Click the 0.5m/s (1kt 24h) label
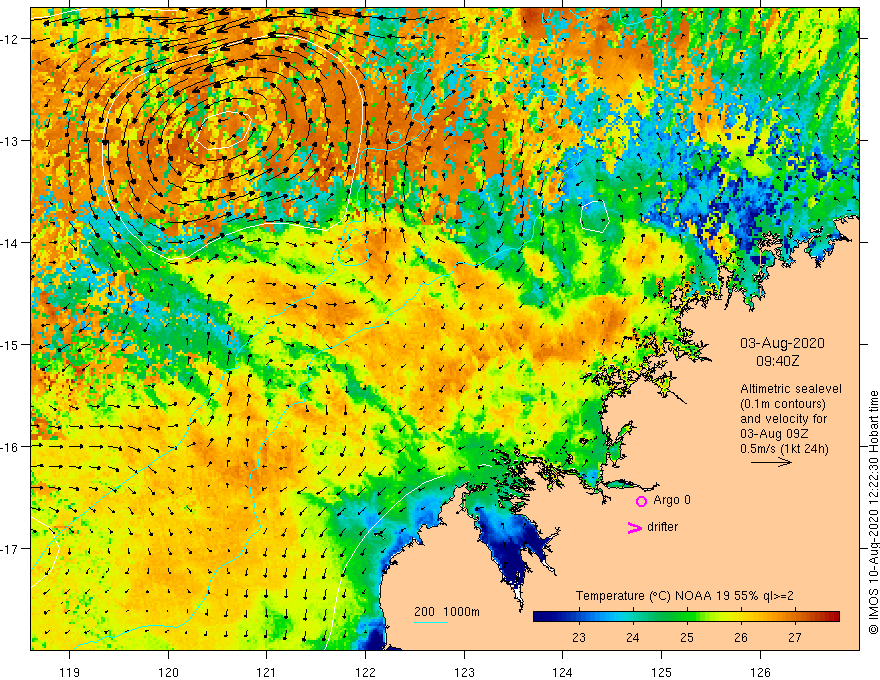The height and width of the screenshot is (680, 880). (x=784, y=449)
